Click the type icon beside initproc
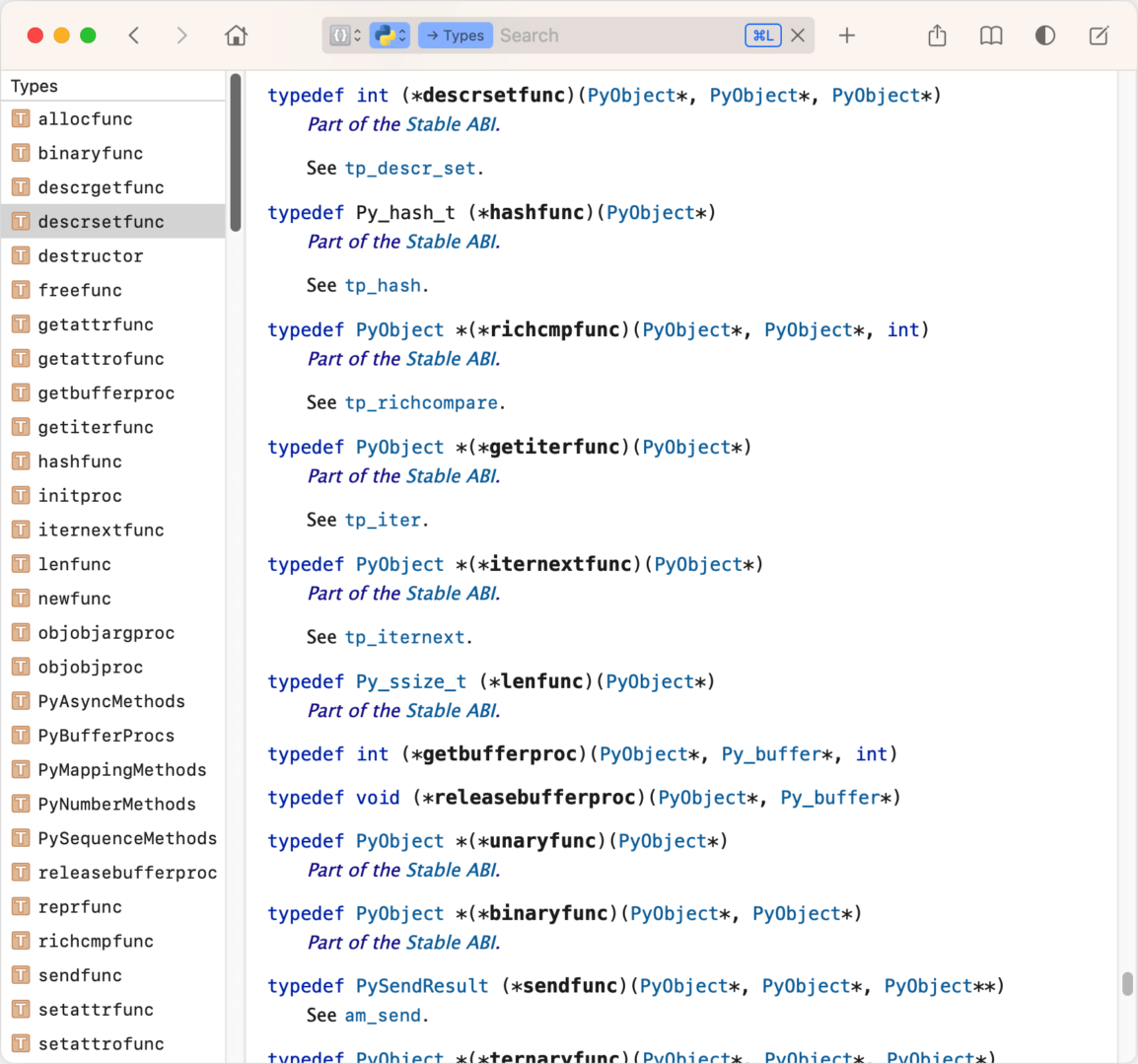Screen dimensions: 1138x1064 (x=21, y=496)
